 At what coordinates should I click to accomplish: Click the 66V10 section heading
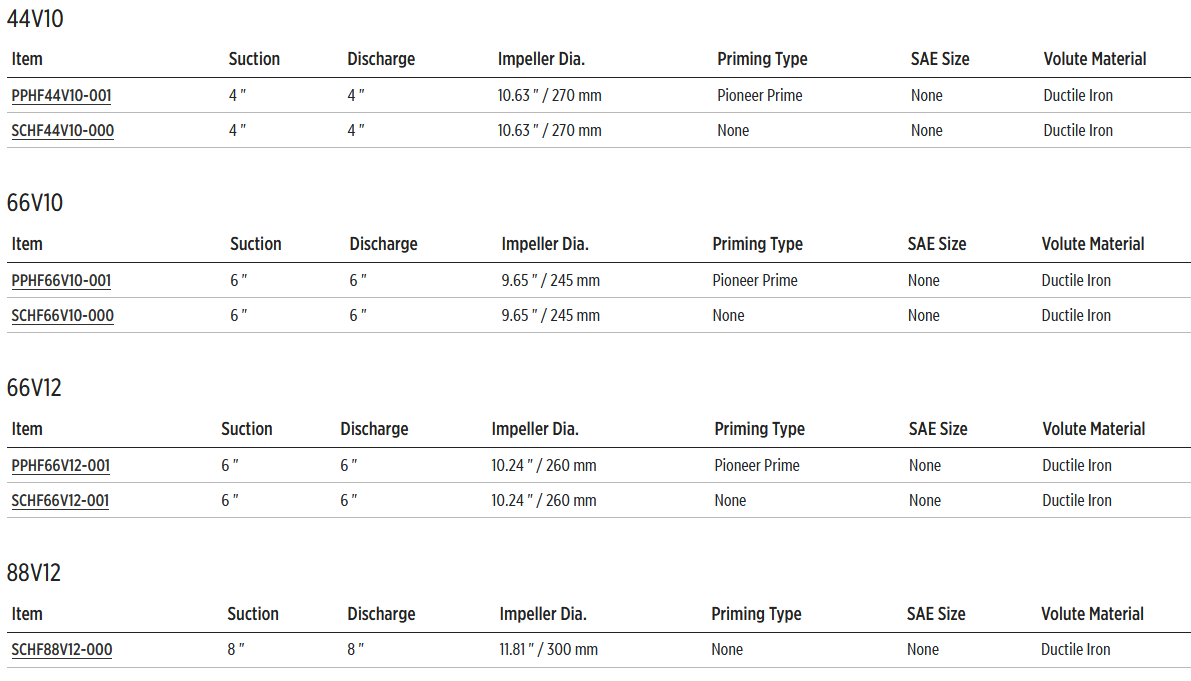(x=35, y=203)
